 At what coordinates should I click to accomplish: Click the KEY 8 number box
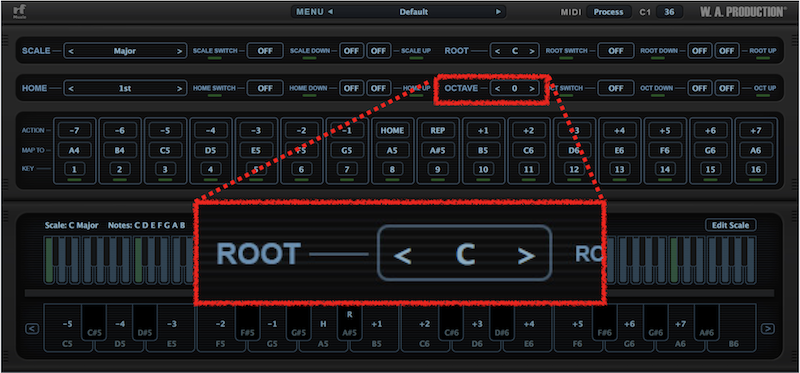click(392, 169)
